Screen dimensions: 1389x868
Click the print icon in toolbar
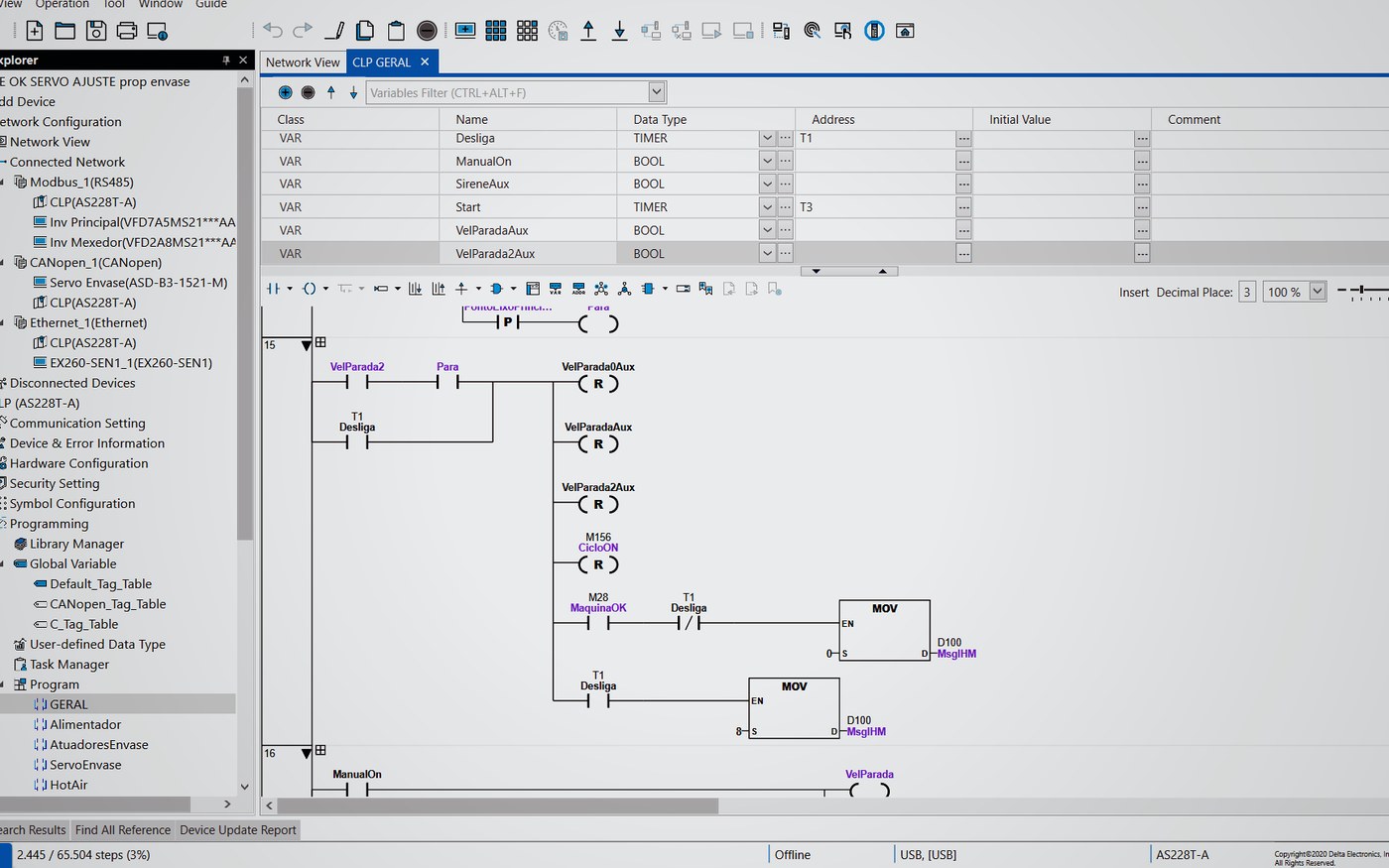[127, 31]
